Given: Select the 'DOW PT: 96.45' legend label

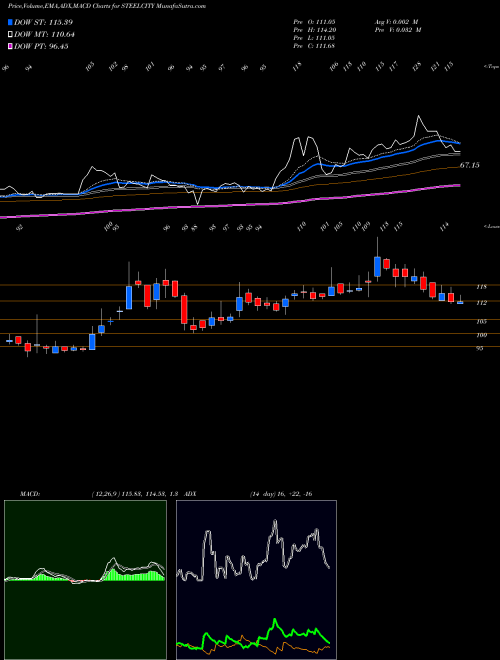Looking at the screenshot, I should pyautogui.click(x=41, y=46).
